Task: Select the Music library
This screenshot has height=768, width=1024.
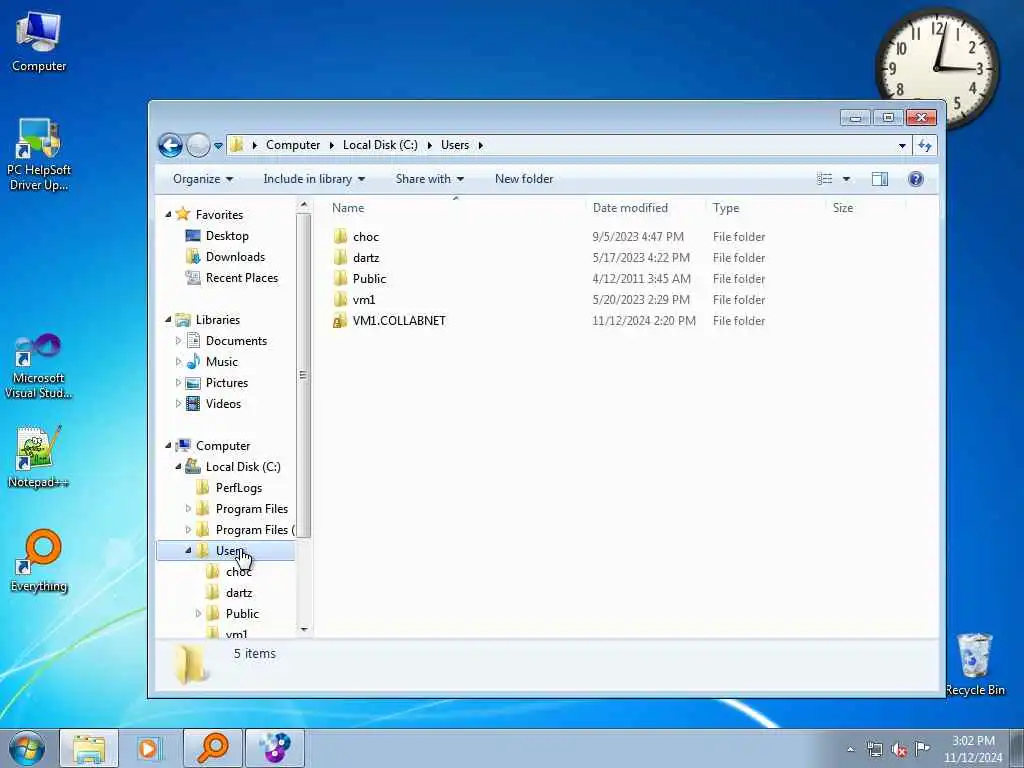Action: [221, 361]
